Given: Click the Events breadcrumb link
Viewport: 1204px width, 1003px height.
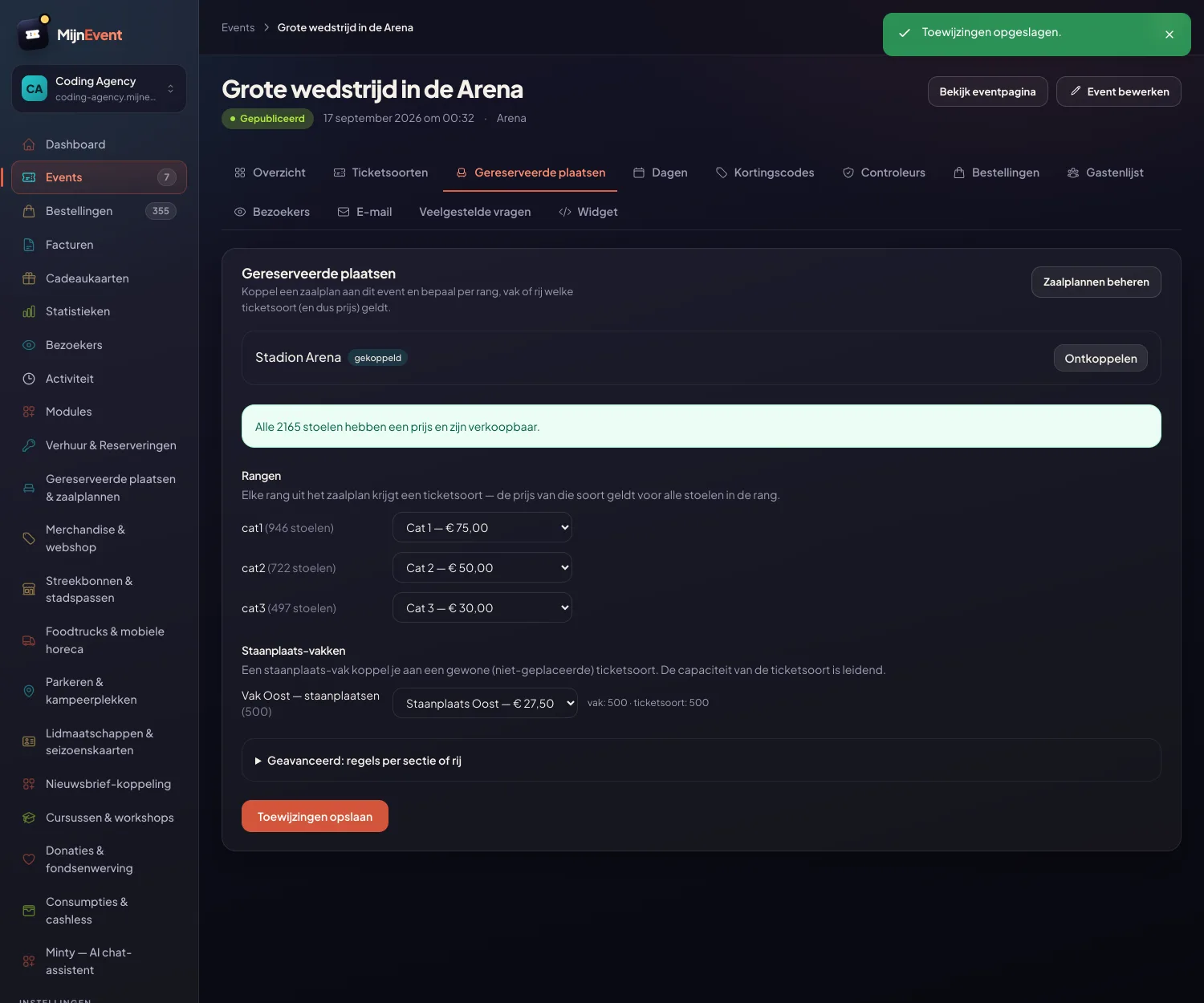Looking at the screenshot, I should click(238, 27).
